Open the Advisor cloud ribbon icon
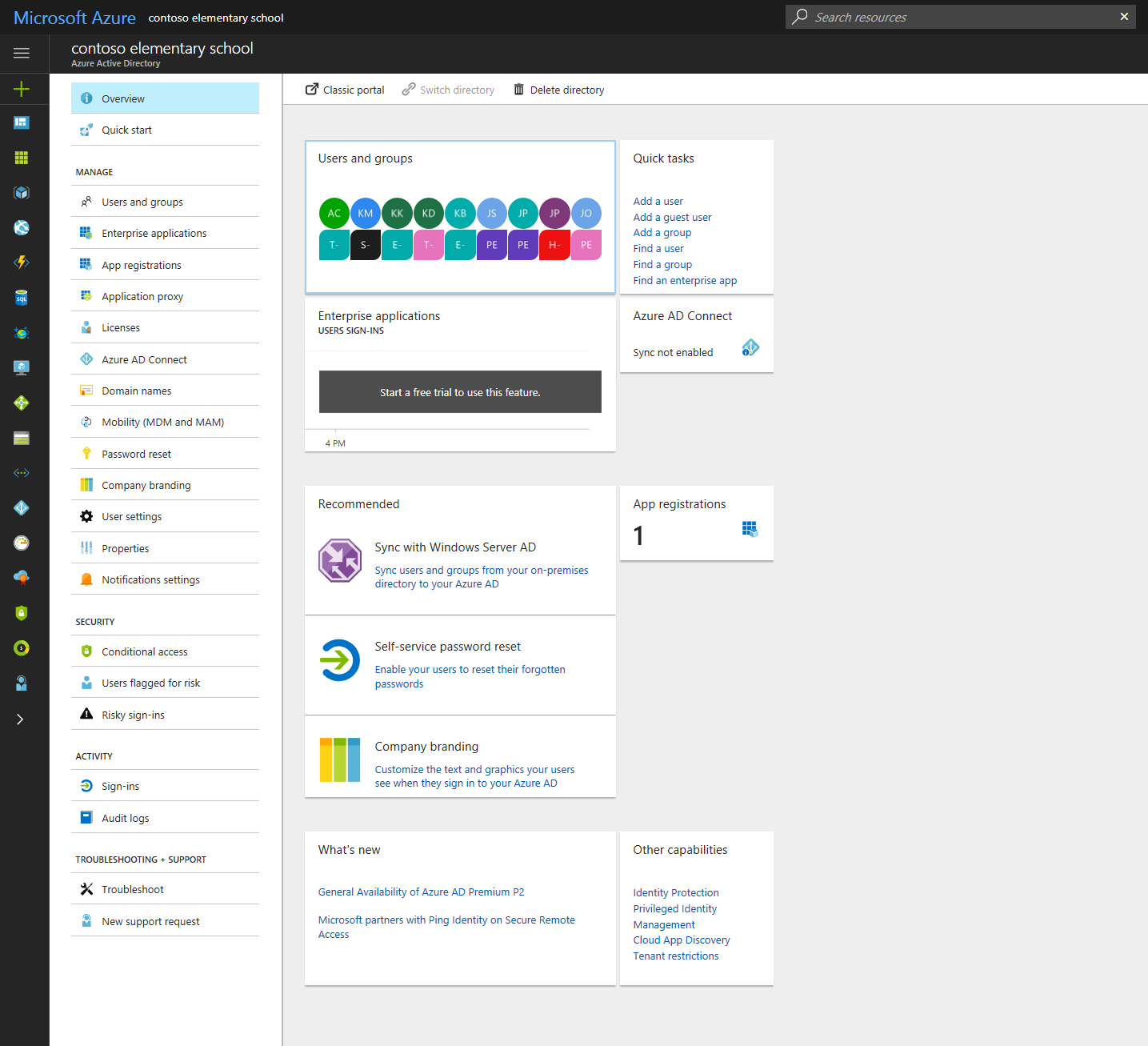 (22, 578)
